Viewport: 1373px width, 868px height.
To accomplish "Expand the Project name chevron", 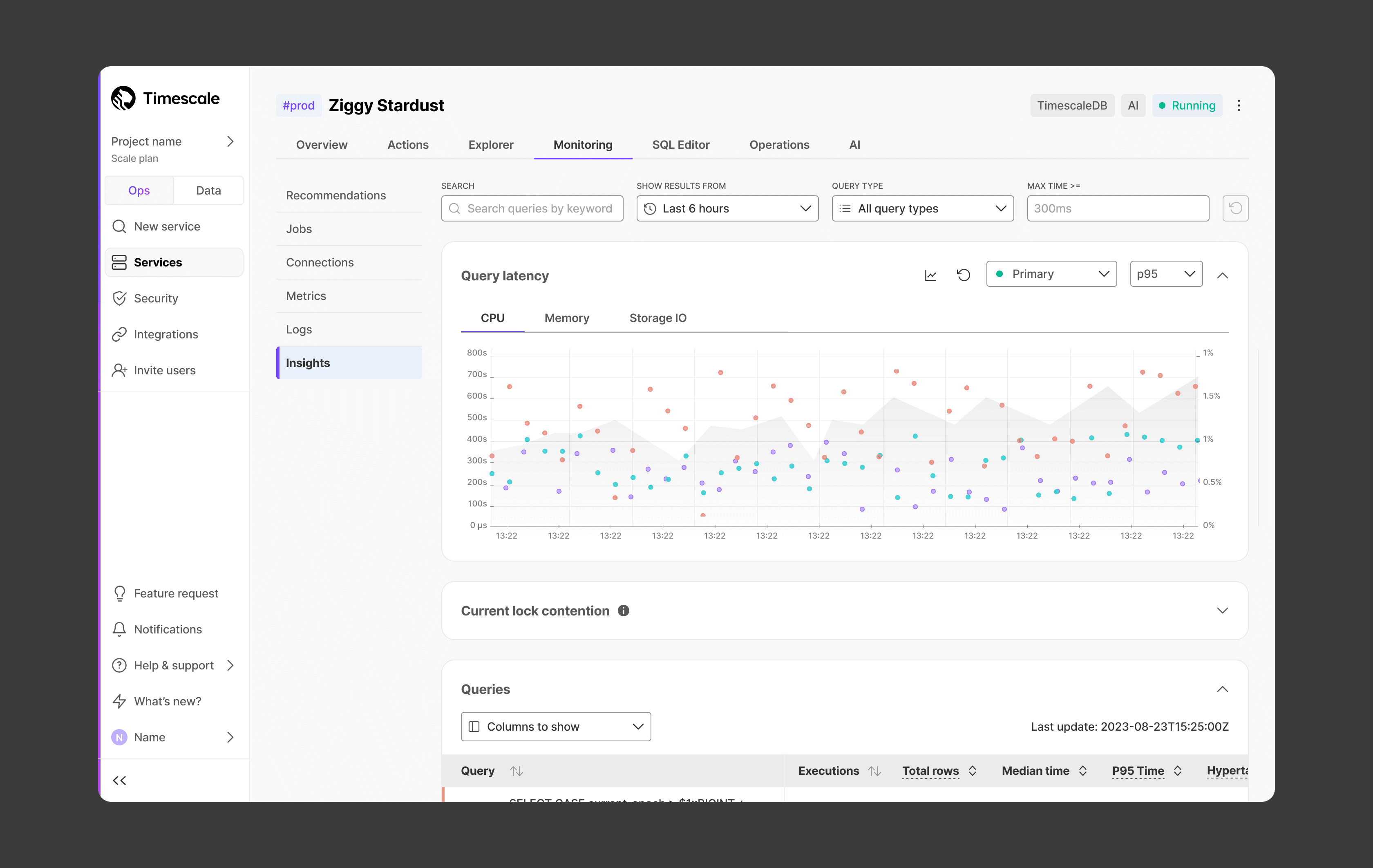I will [x=230, y=141].
